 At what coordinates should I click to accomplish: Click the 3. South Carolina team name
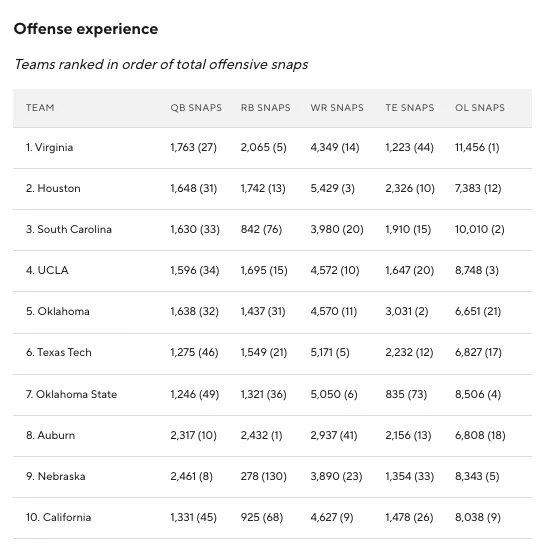coord(69,229)
